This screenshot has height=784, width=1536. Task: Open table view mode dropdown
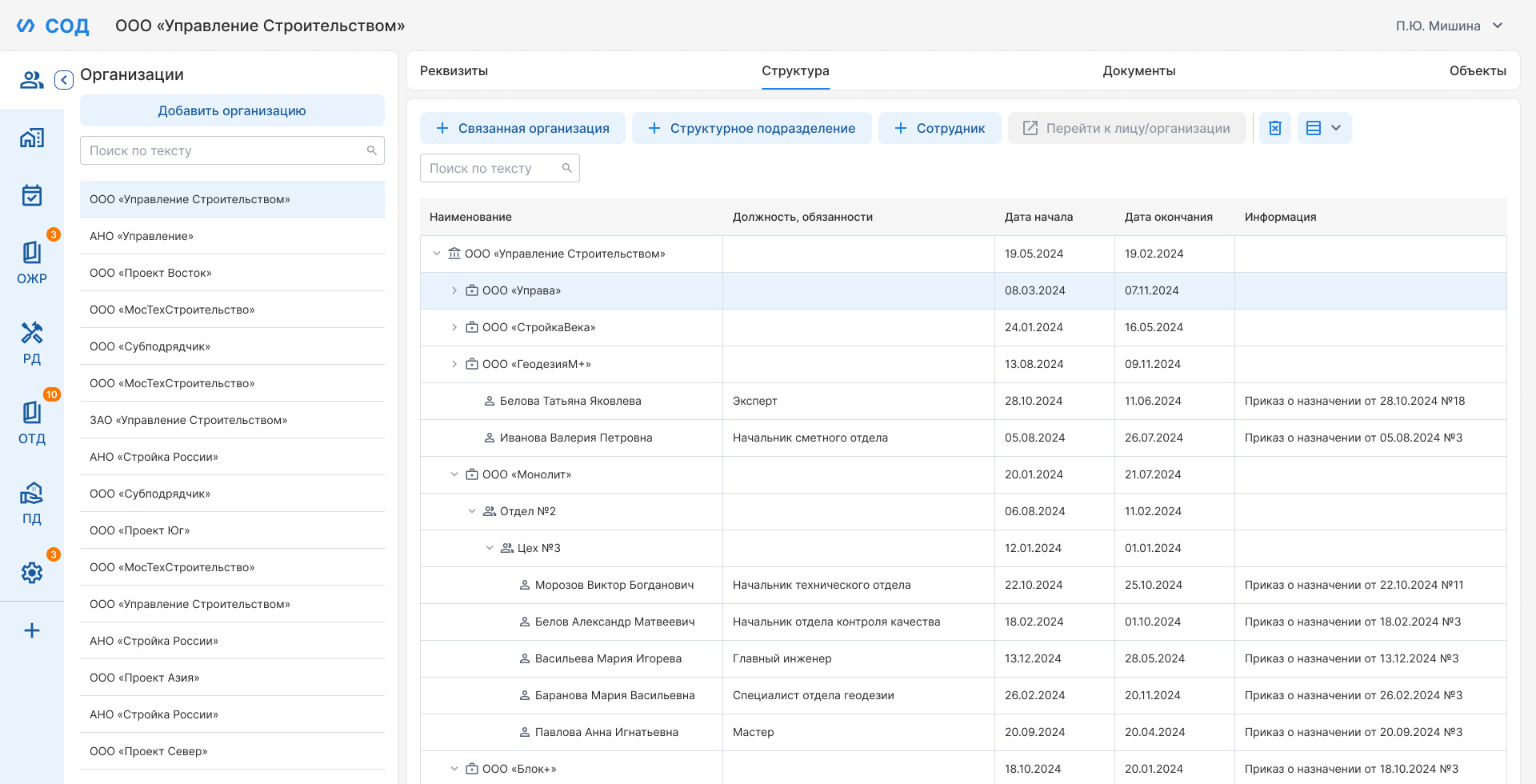tap(1325, 128)
